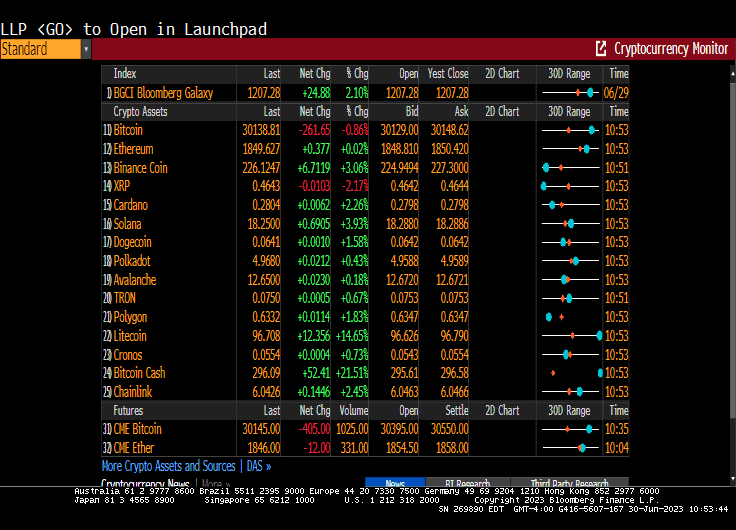Click the 2D Chart header in Index row
The width and height of the screenshot is (736, 530).
point(502,74)
